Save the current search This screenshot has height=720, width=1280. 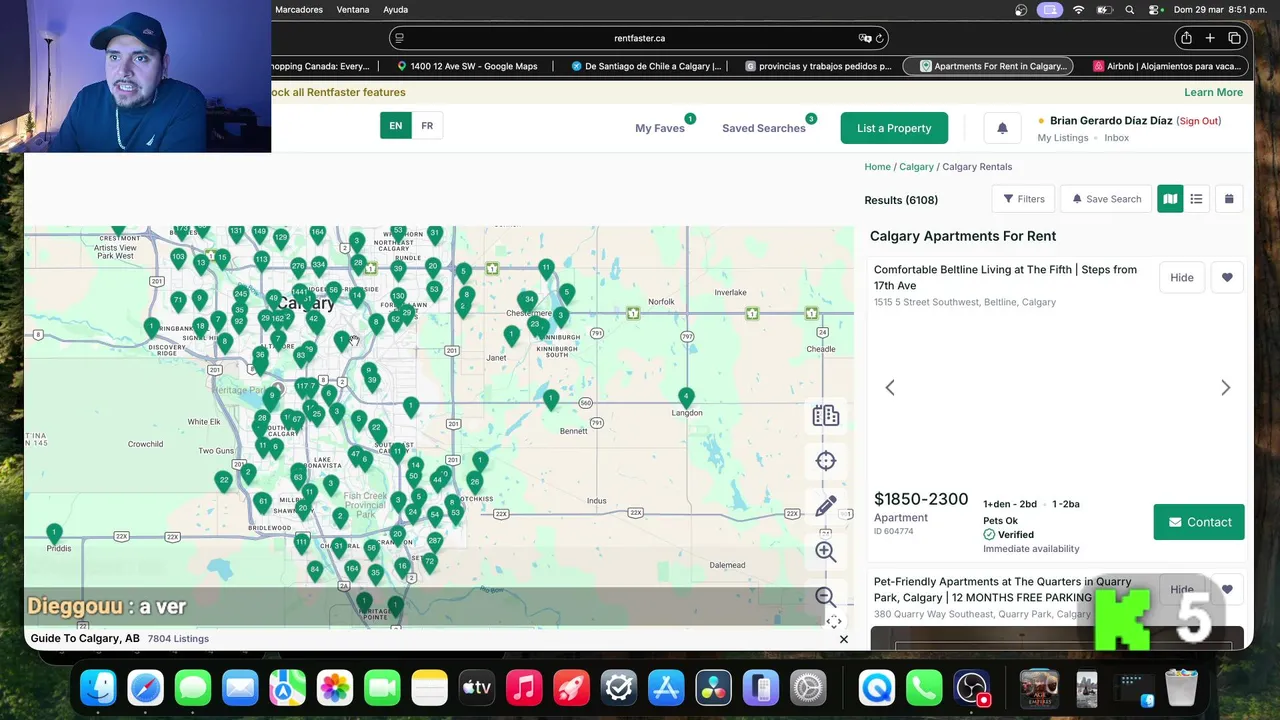pos(1106,199)
